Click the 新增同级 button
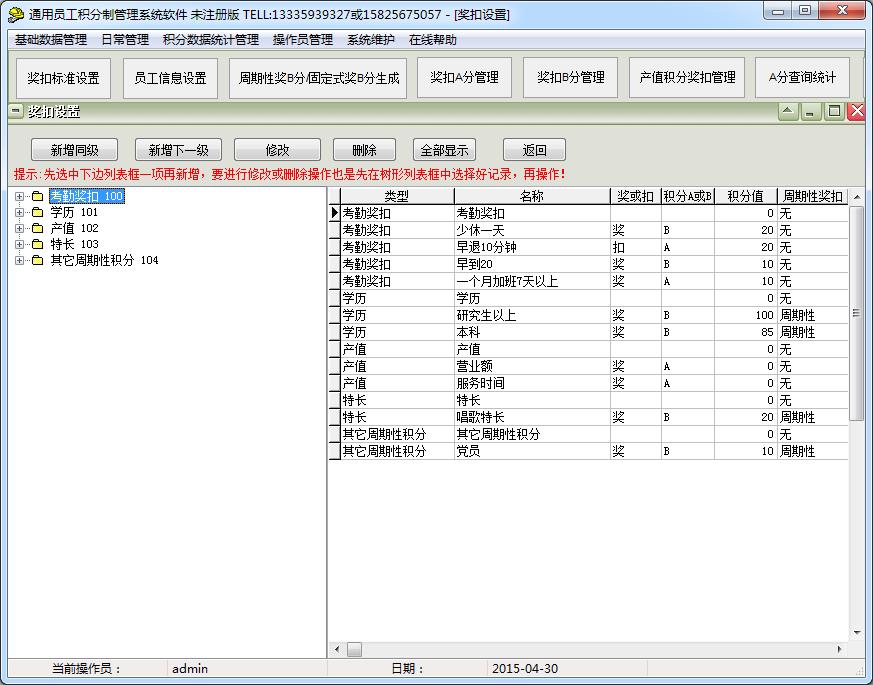Screen dimensions: 873x685 click(74, 150)
